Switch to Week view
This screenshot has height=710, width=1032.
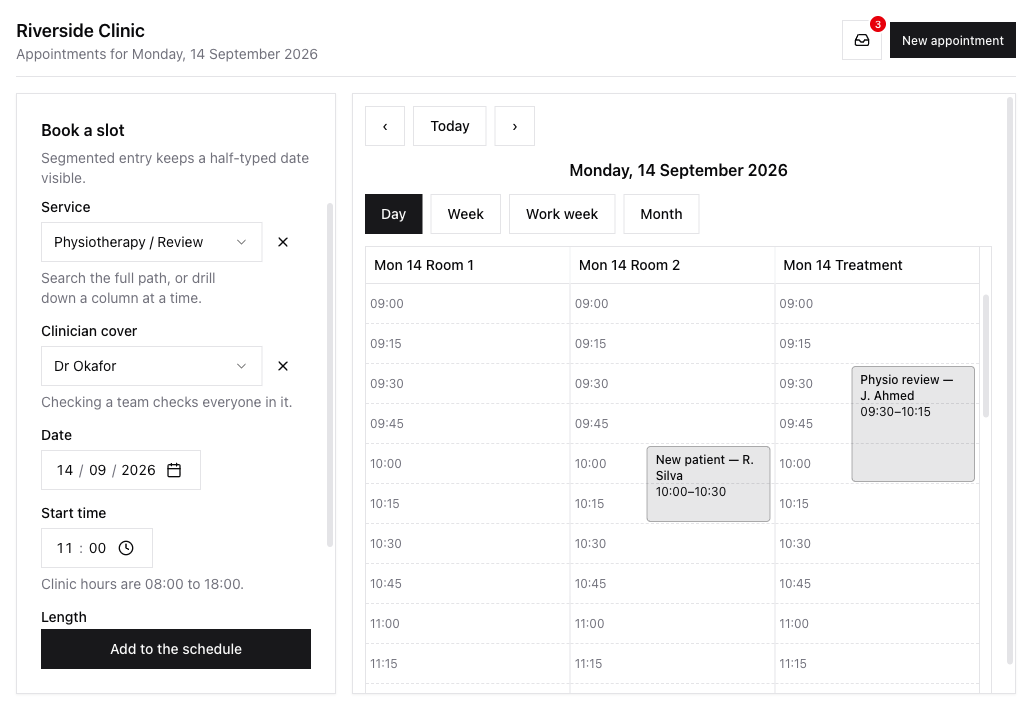coord(465,214)
